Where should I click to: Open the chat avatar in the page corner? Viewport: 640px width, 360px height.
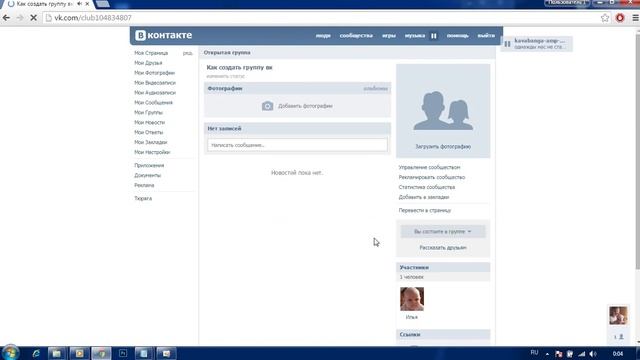point(618,316)
